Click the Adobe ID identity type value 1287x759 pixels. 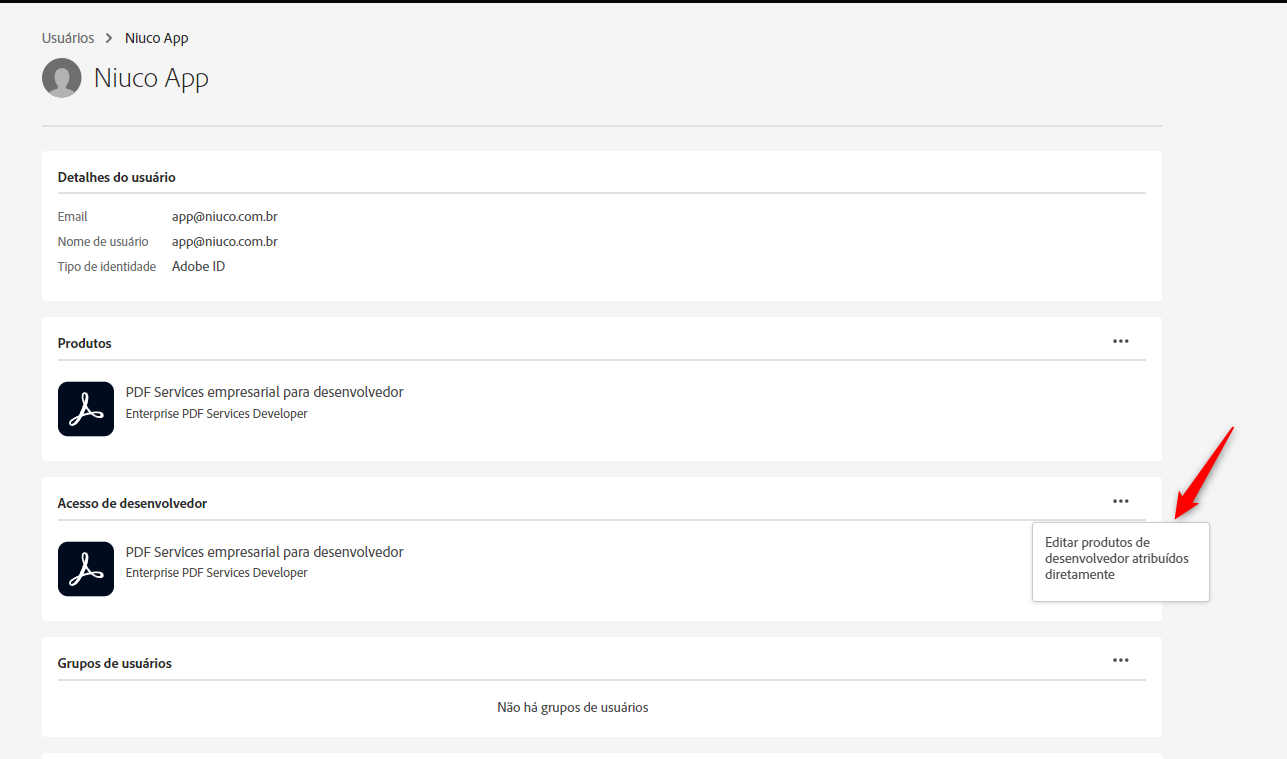coord(198,266)
